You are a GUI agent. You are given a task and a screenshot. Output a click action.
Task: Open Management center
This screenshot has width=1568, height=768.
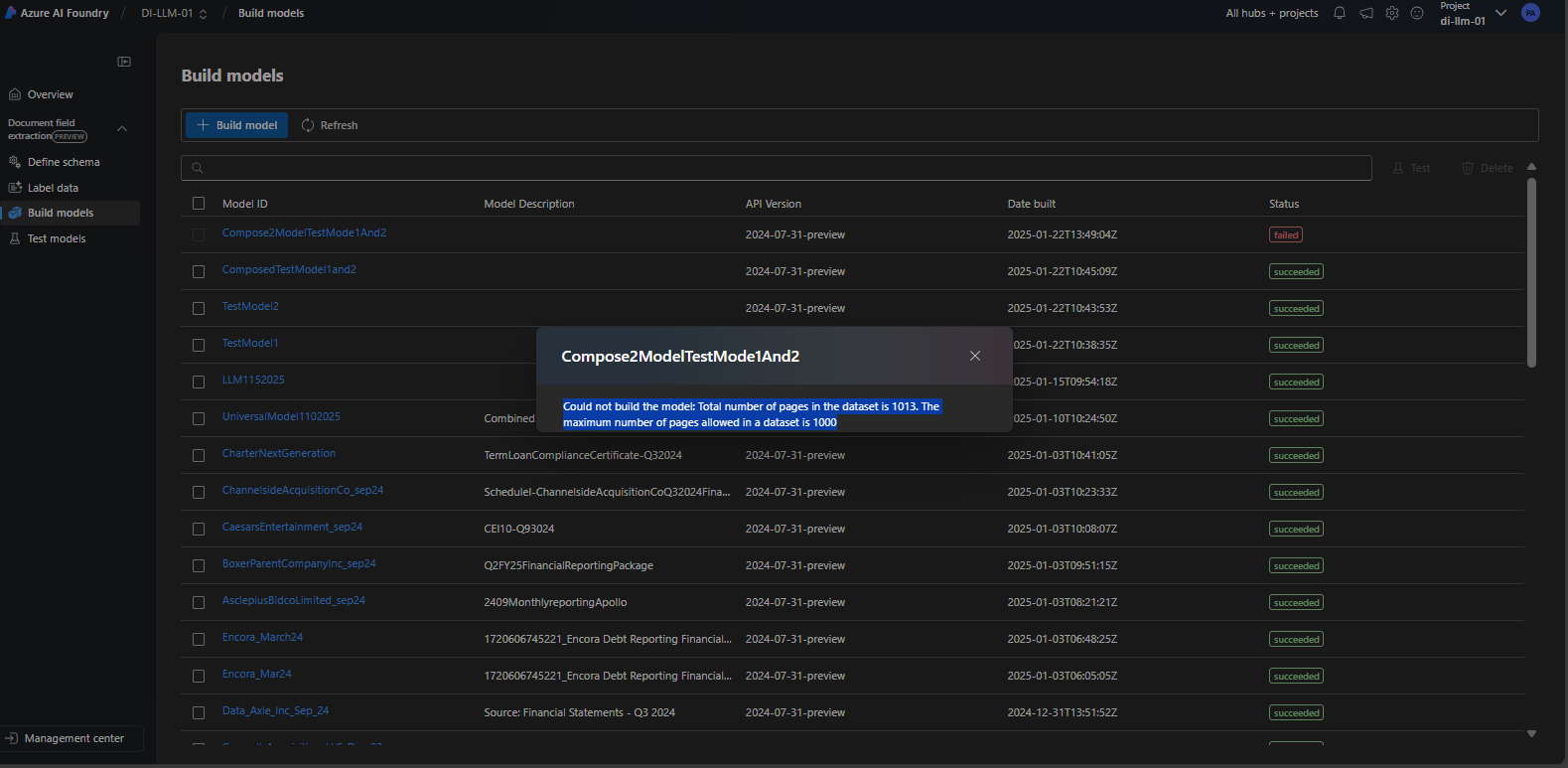point(71,738)
